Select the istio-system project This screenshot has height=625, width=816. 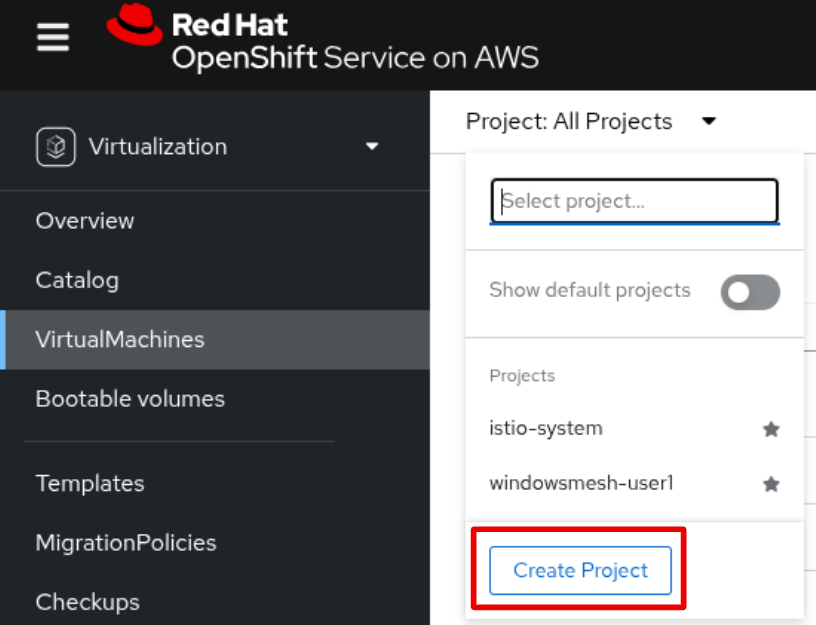[546, 429]
